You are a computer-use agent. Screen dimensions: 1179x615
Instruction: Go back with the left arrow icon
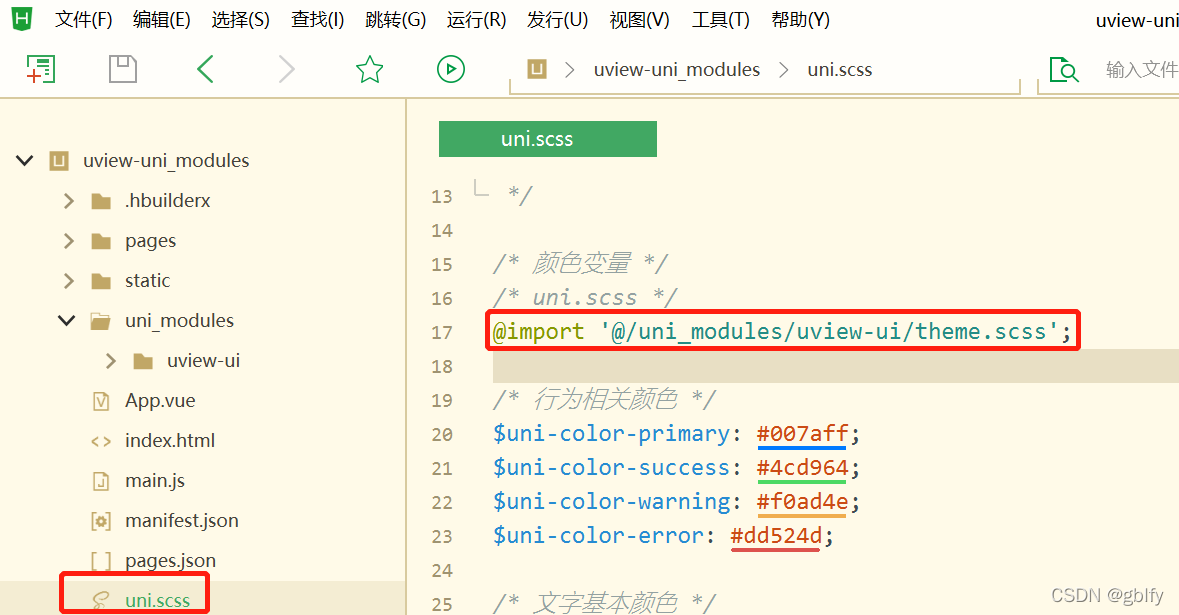[x=205, y=69]
